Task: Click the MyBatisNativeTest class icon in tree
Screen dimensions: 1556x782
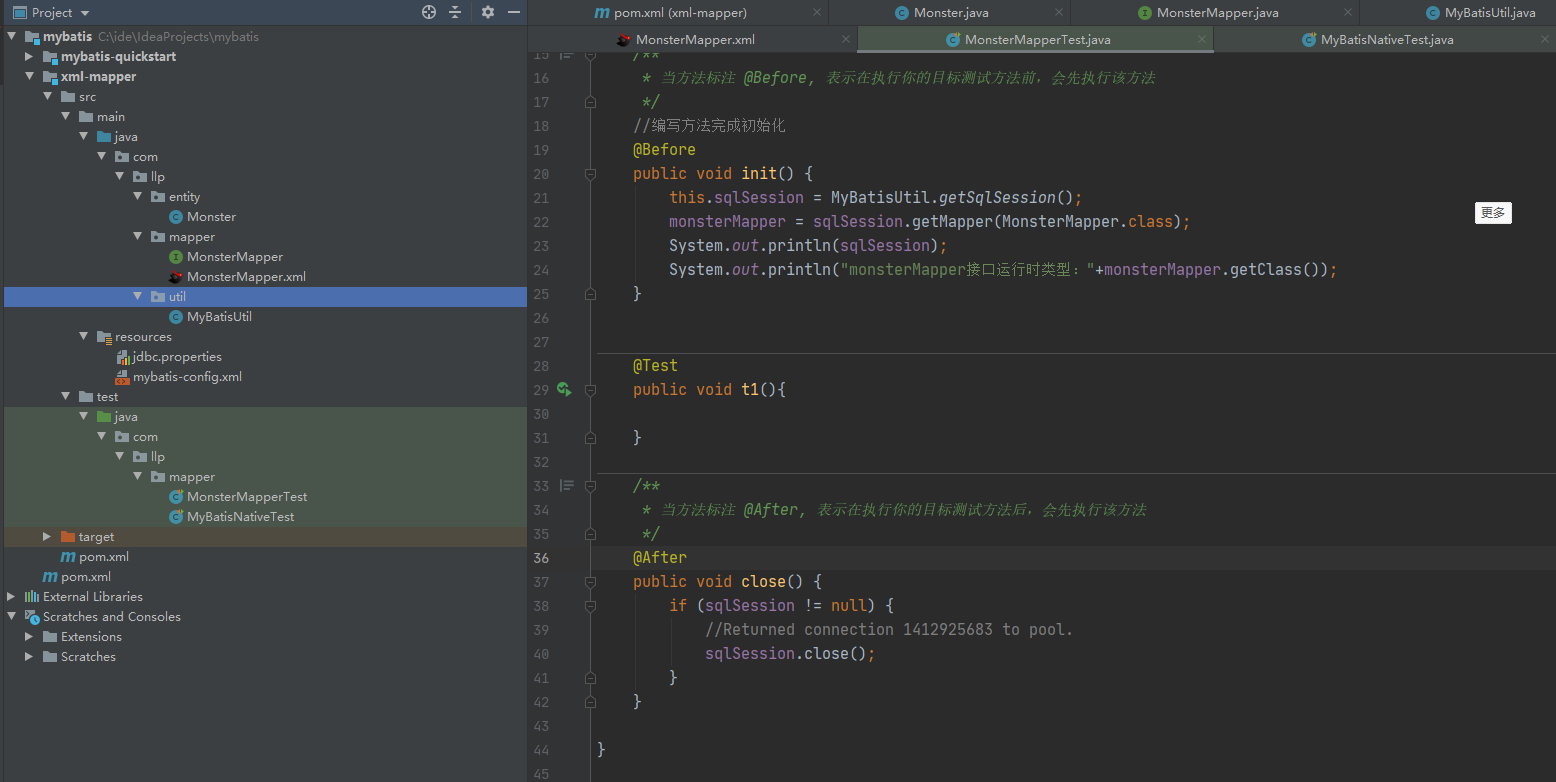Action: [176, 516]
